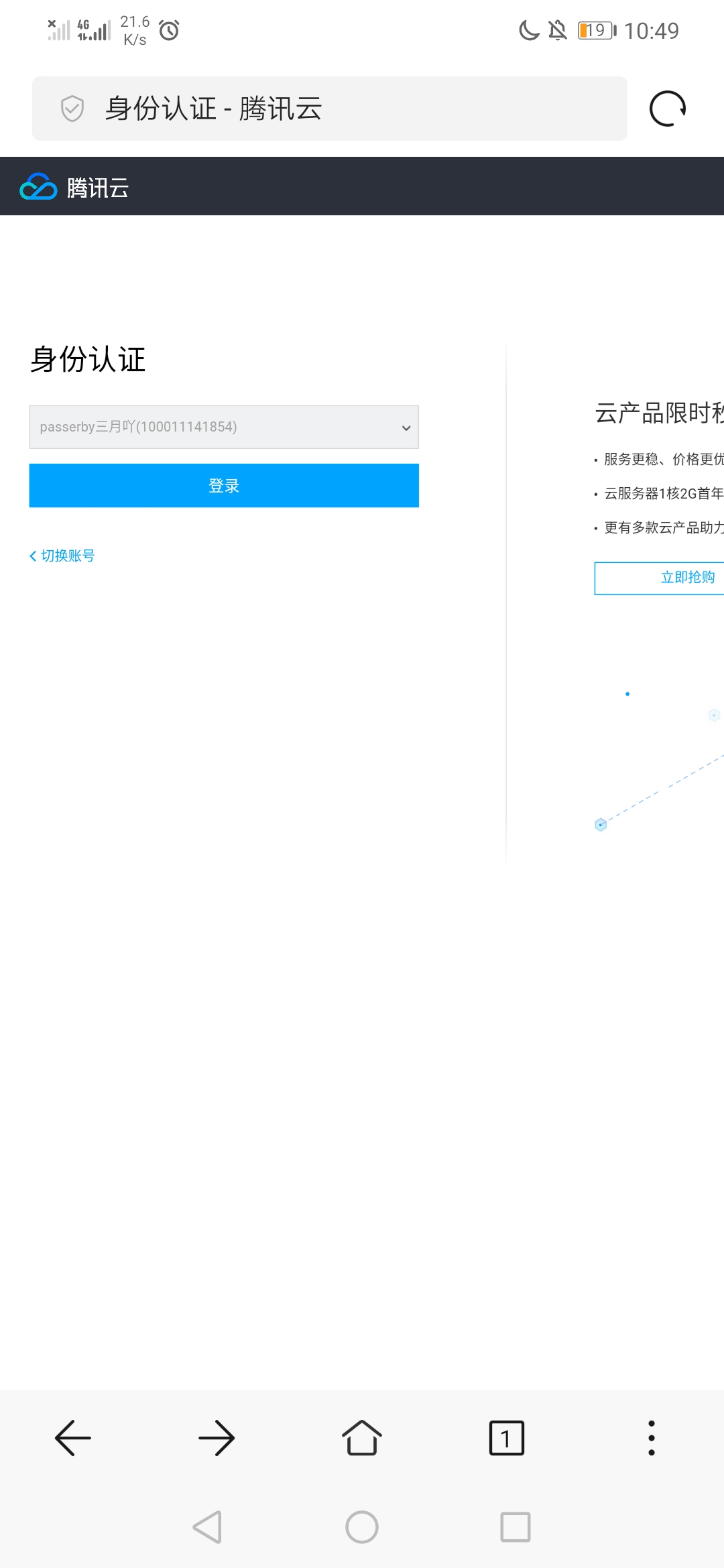Click the 切换账号 link
Viewport: 724px width, 1568px height.
(62, 556)
